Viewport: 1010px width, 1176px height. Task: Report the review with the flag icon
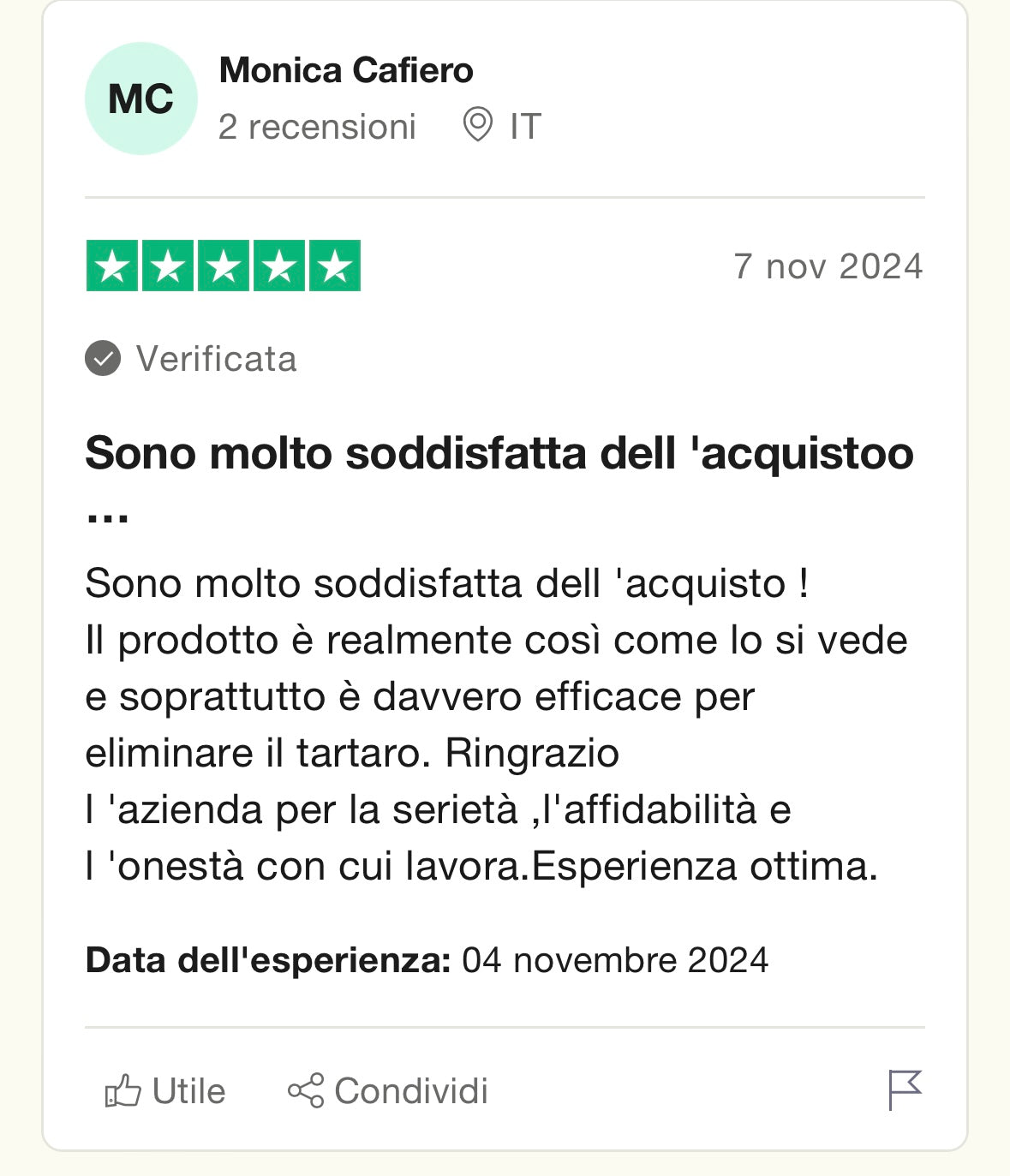(x=905, y=1089)
